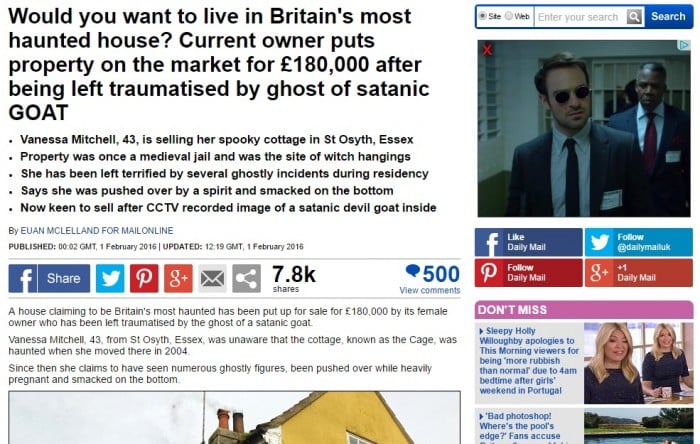
Task: Share on Google Plus icon
Action: (x=178, y=278)
